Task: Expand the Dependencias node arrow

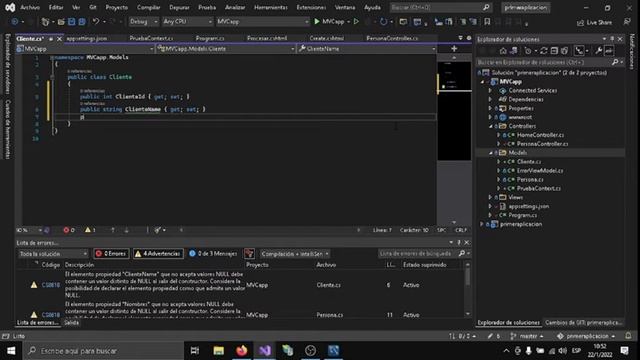Action: (x=491, y=99)
